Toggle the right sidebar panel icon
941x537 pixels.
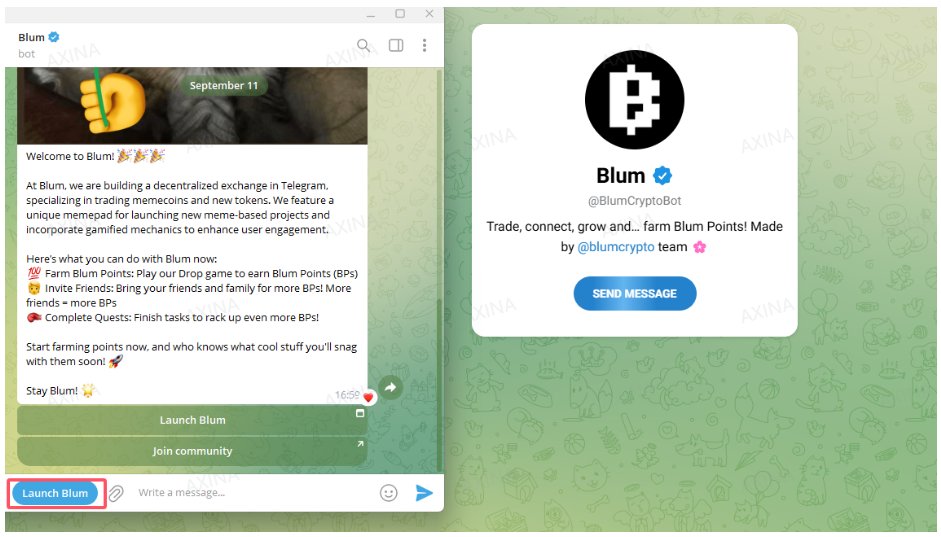pyautogui.click(x=396, y=45)
